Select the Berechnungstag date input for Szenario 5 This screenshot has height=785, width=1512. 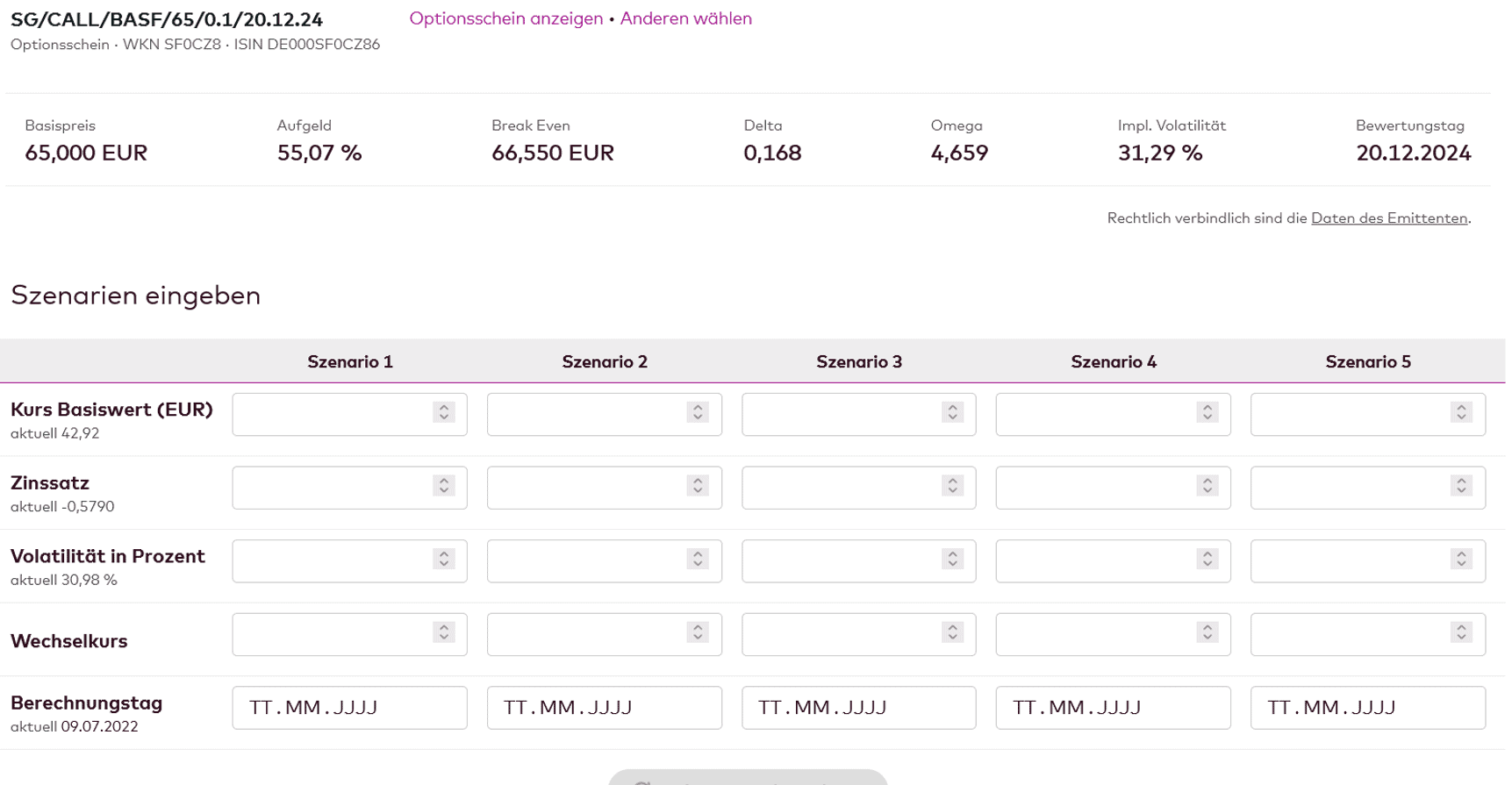1367,708
